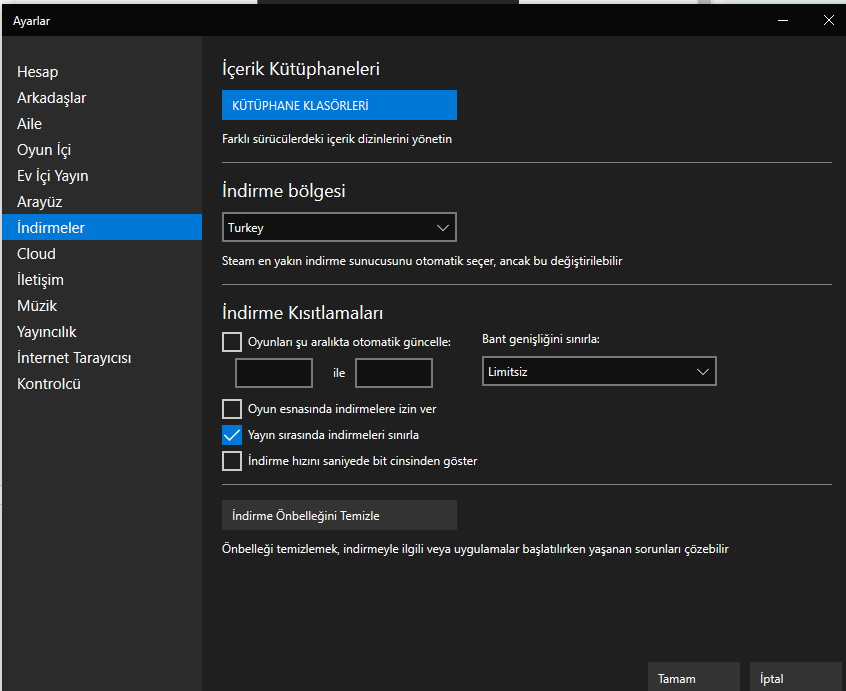The height and width of the screenshot is (691, 846).
Task: Open the Hesap settings section
Action: click(38, 72)
